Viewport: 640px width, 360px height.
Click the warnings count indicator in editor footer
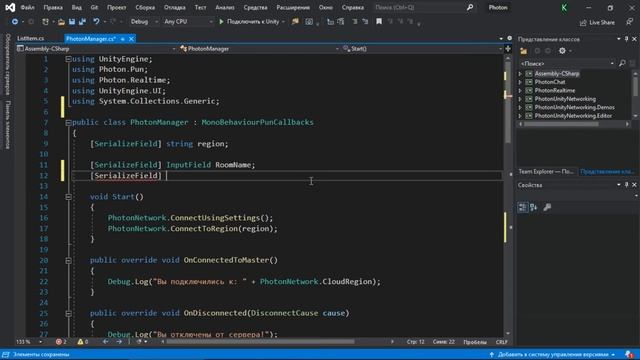[x=83, y=342]
